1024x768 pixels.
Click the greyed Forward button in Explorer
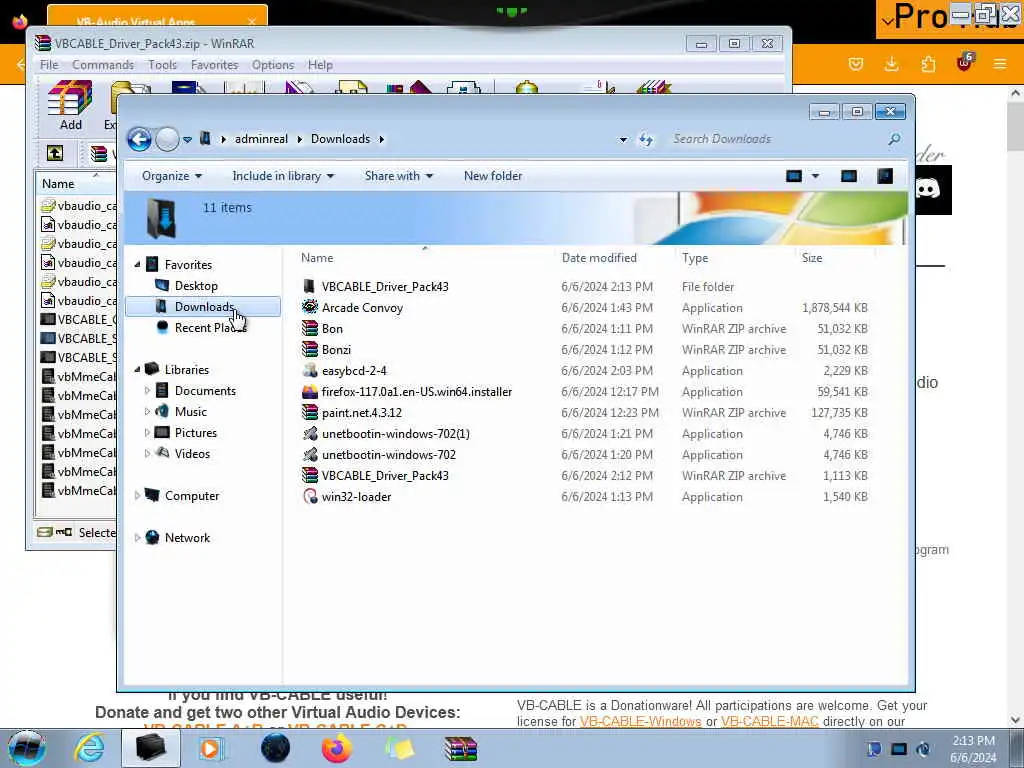coord(167,139)
